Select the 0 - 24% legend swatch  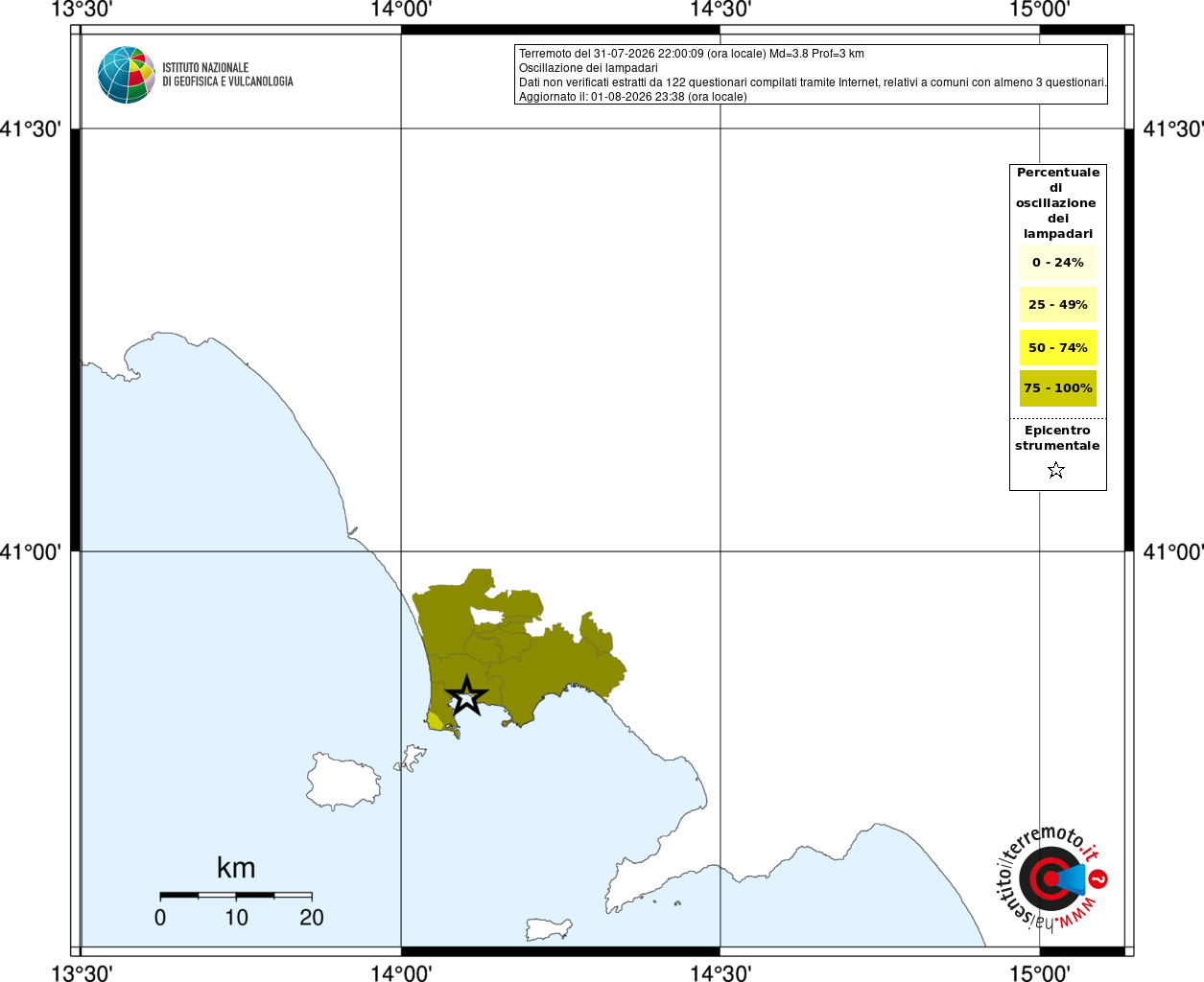[x=1058, y=263]
